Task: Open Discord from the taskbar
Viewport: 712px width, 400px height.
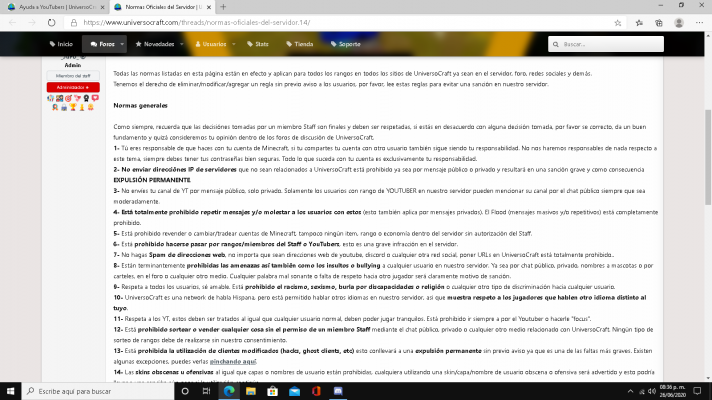Action: [338, 391]
